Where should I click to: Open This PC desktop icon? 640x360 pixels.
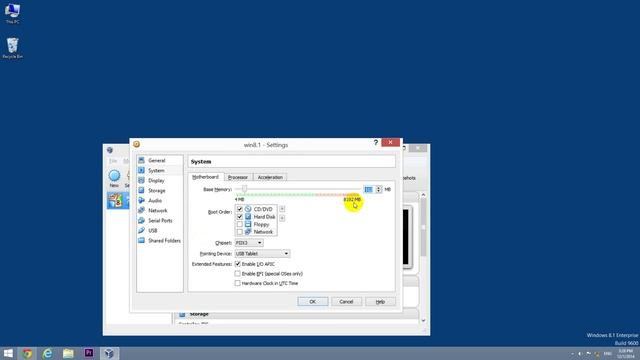click(12, 13)
